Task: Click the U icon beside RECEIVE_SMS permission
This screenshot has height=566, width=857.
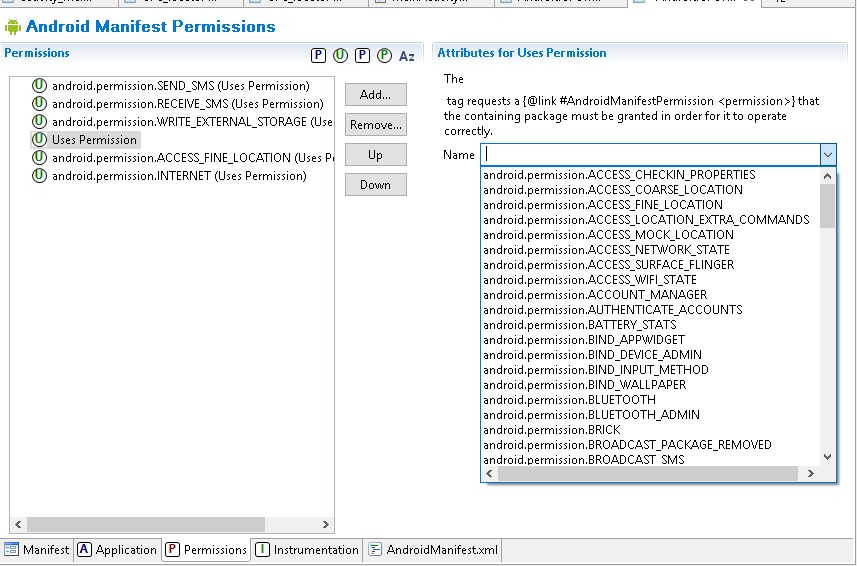Action: (39, 104)
